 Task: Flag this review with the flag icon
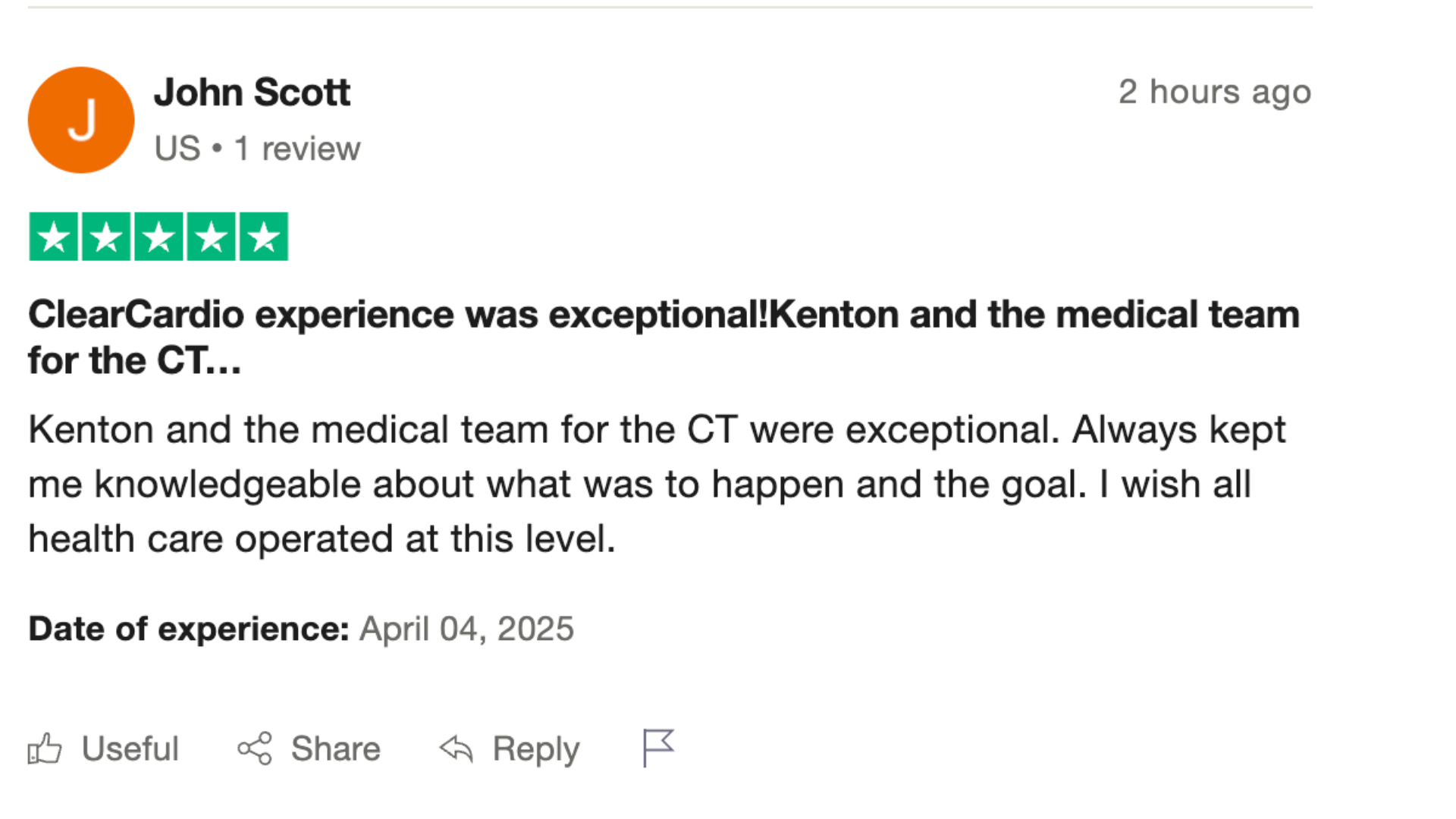[657, 748]
